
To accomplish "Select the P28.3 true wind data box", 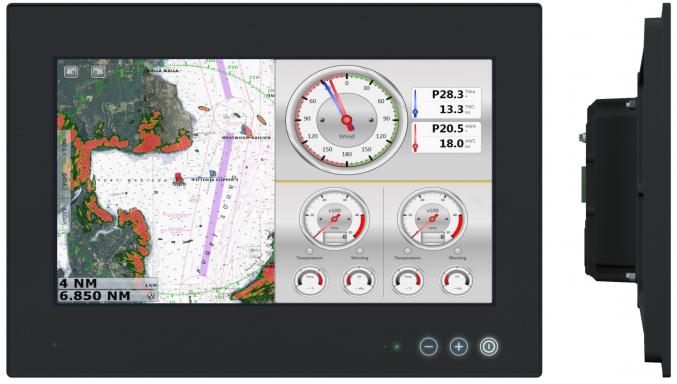I will click(x=446, y=102).
